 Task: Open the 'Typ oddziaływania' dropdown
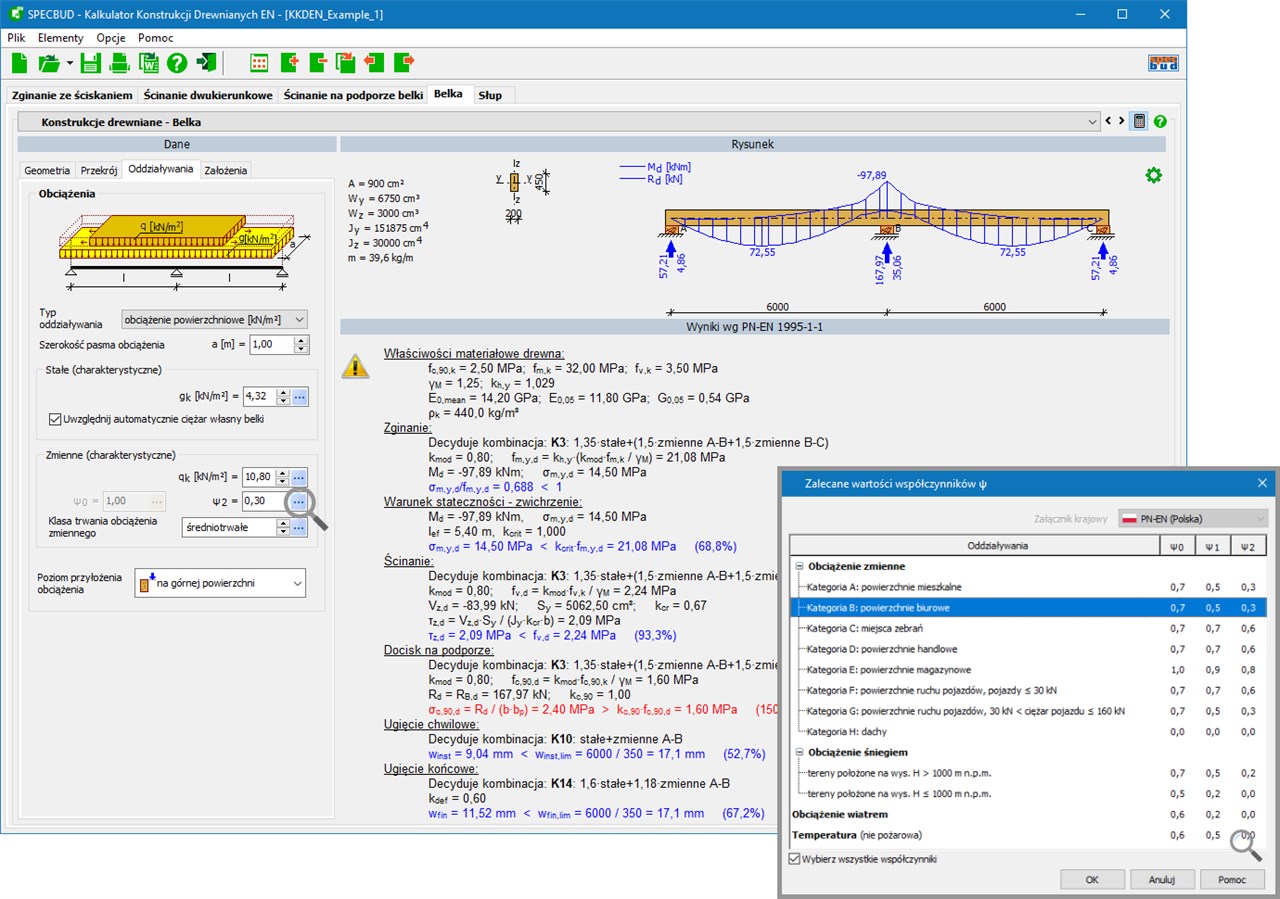coord(214,319)
